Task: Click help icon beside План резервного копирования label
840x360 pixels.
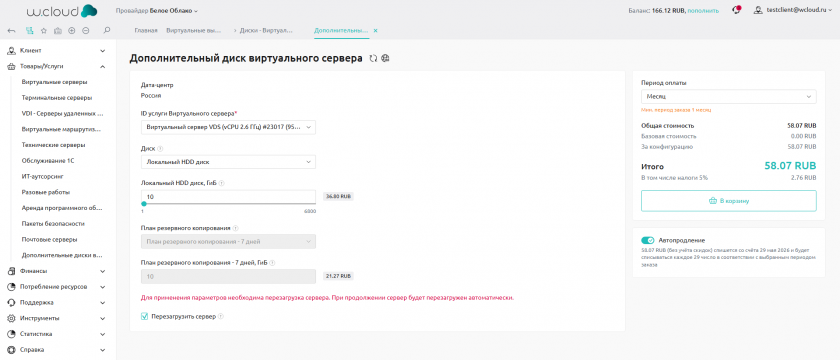Action: click(236, 228)
